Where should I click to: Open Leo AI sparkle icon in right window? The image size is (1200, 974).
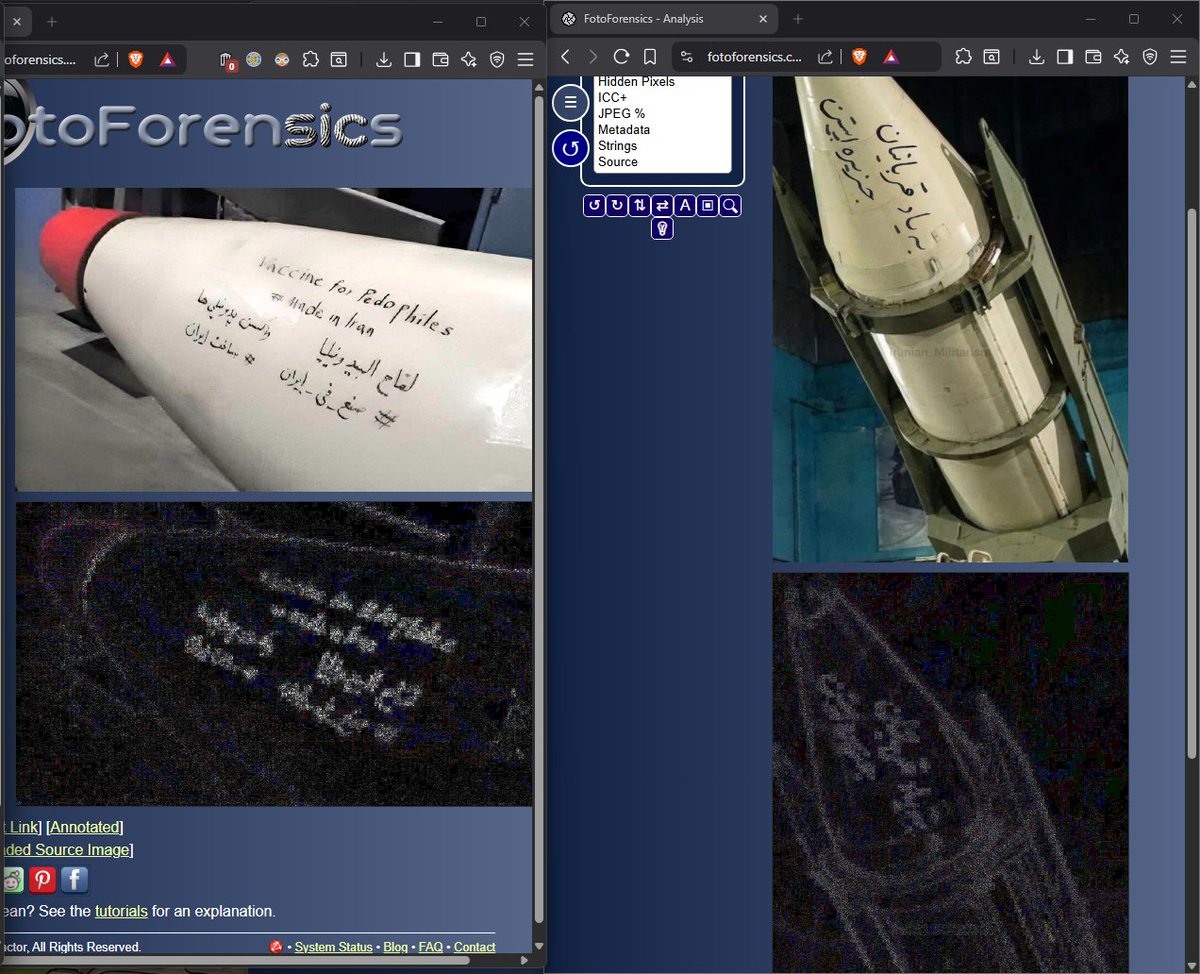pos(1122,57)
